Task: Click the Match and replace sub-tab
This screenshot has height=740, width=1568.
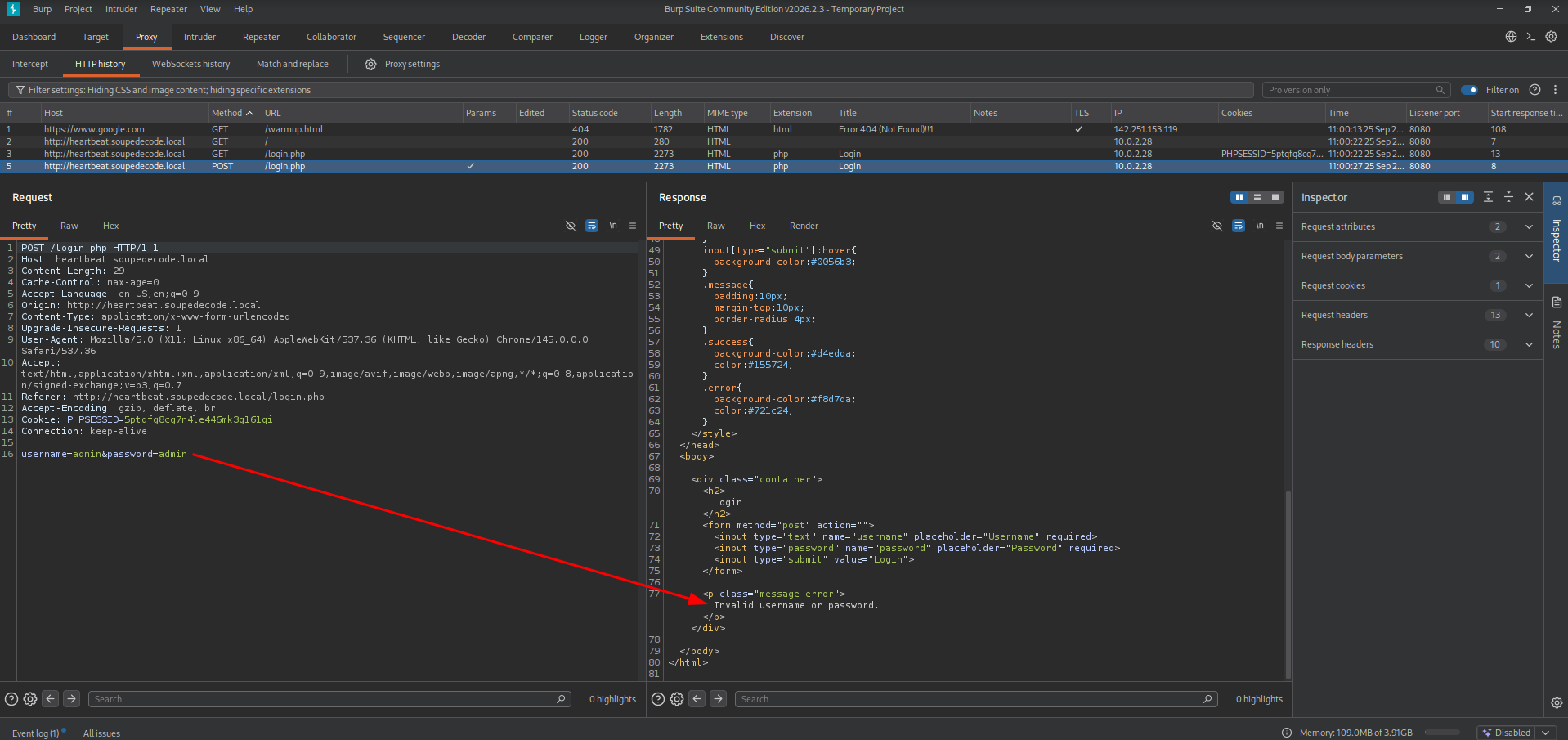Action: (x=292, y=64)
